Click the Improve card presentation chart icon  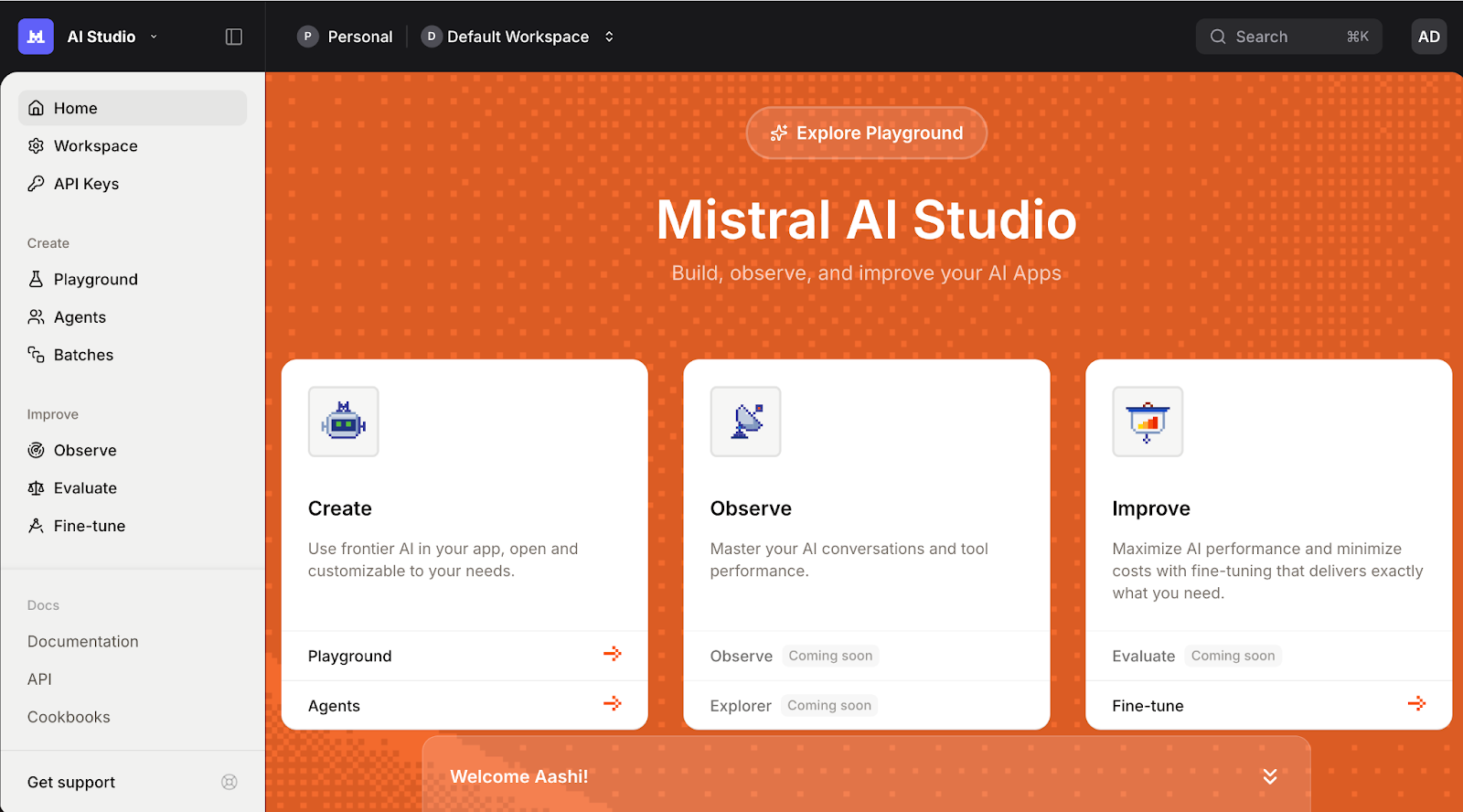point(1148,422)
